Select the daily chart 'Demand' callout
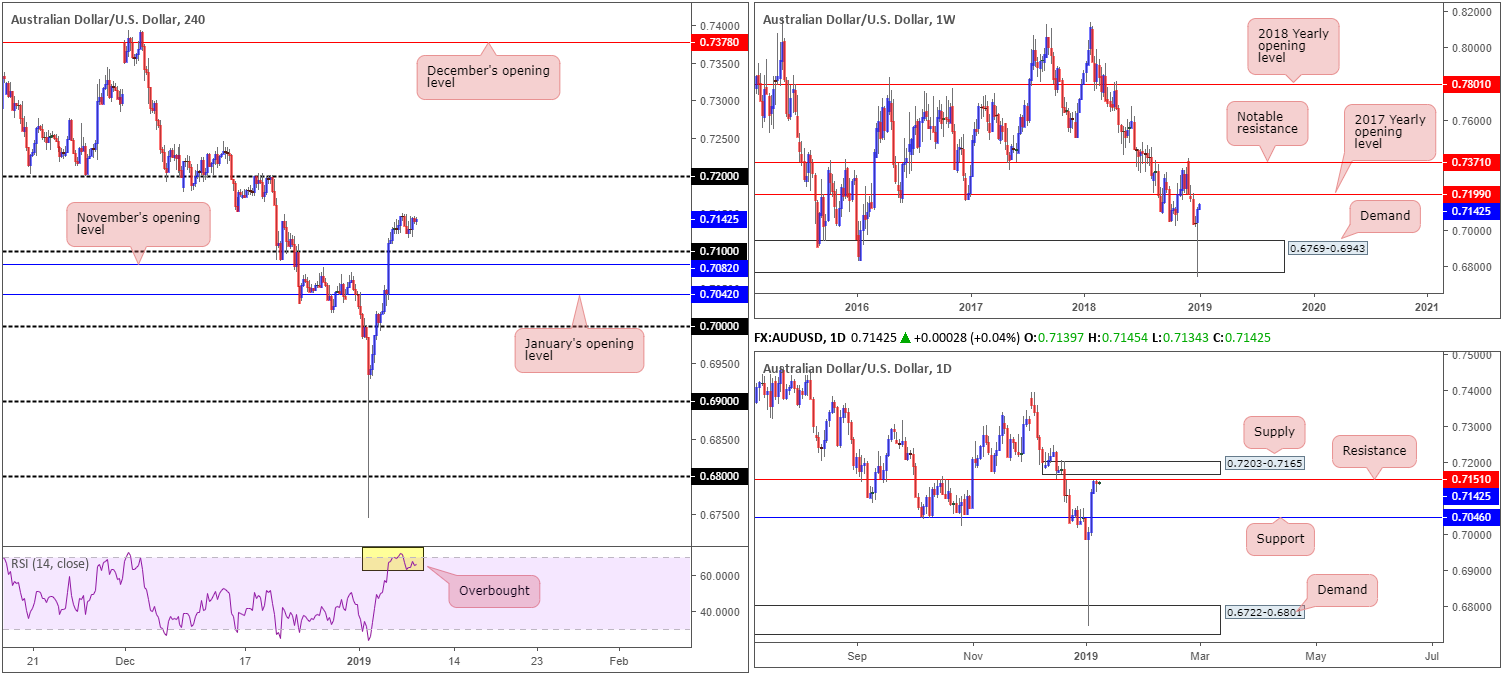 point(1342,590)
